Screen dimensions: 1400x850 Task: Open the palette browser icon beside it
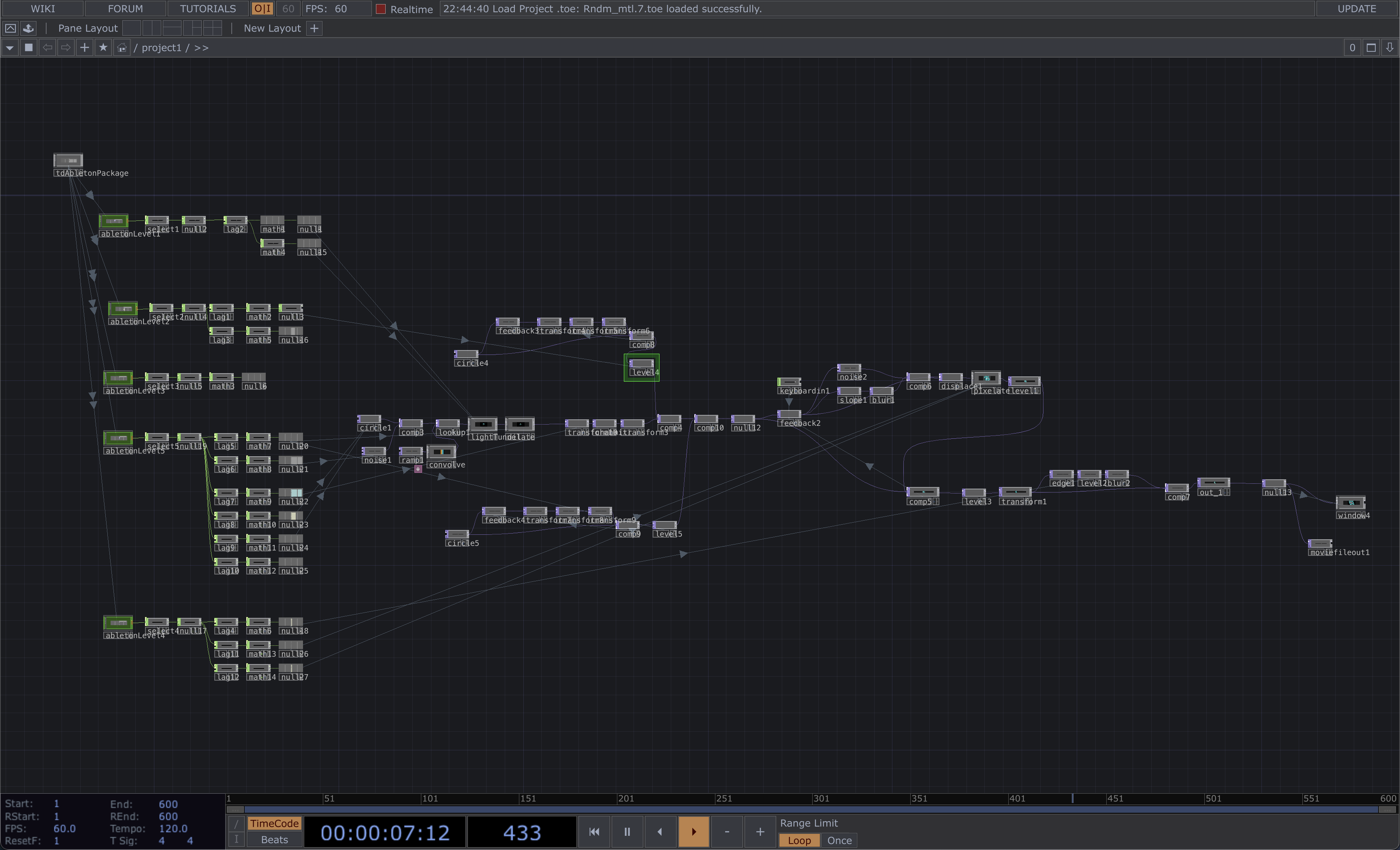point(28,28)
